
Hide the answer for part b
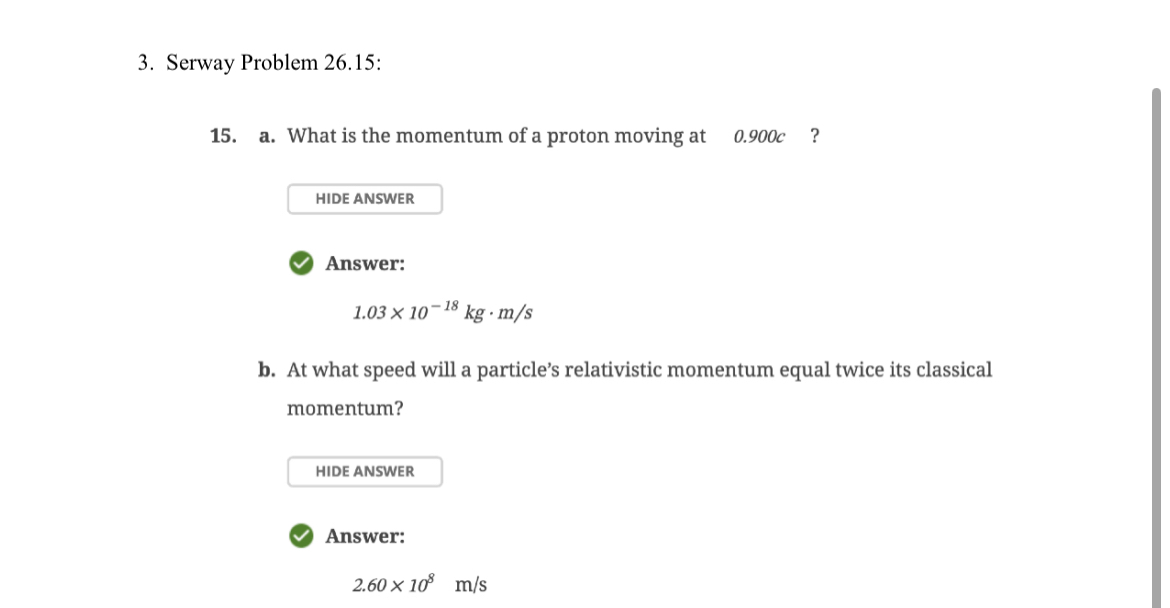[365, 471]
